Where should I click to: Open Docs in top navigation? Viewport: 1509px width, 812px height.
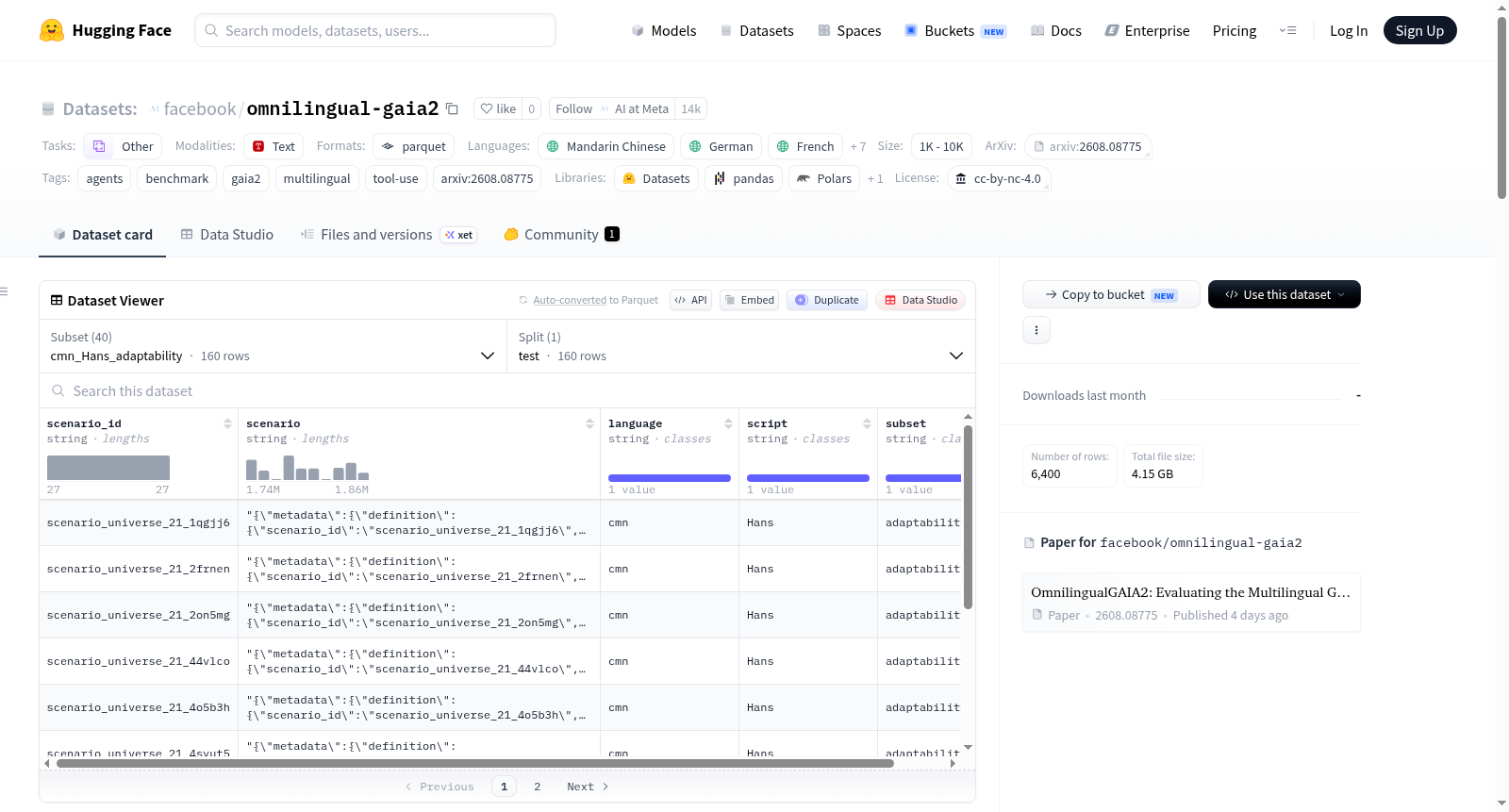[1056, 30]
